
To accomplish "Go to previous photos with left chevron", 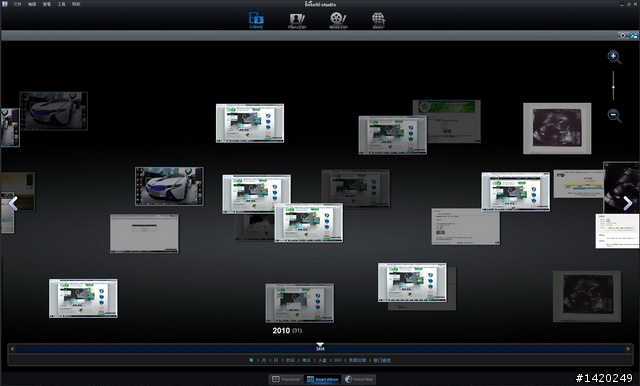I will (x=13, y=203).
